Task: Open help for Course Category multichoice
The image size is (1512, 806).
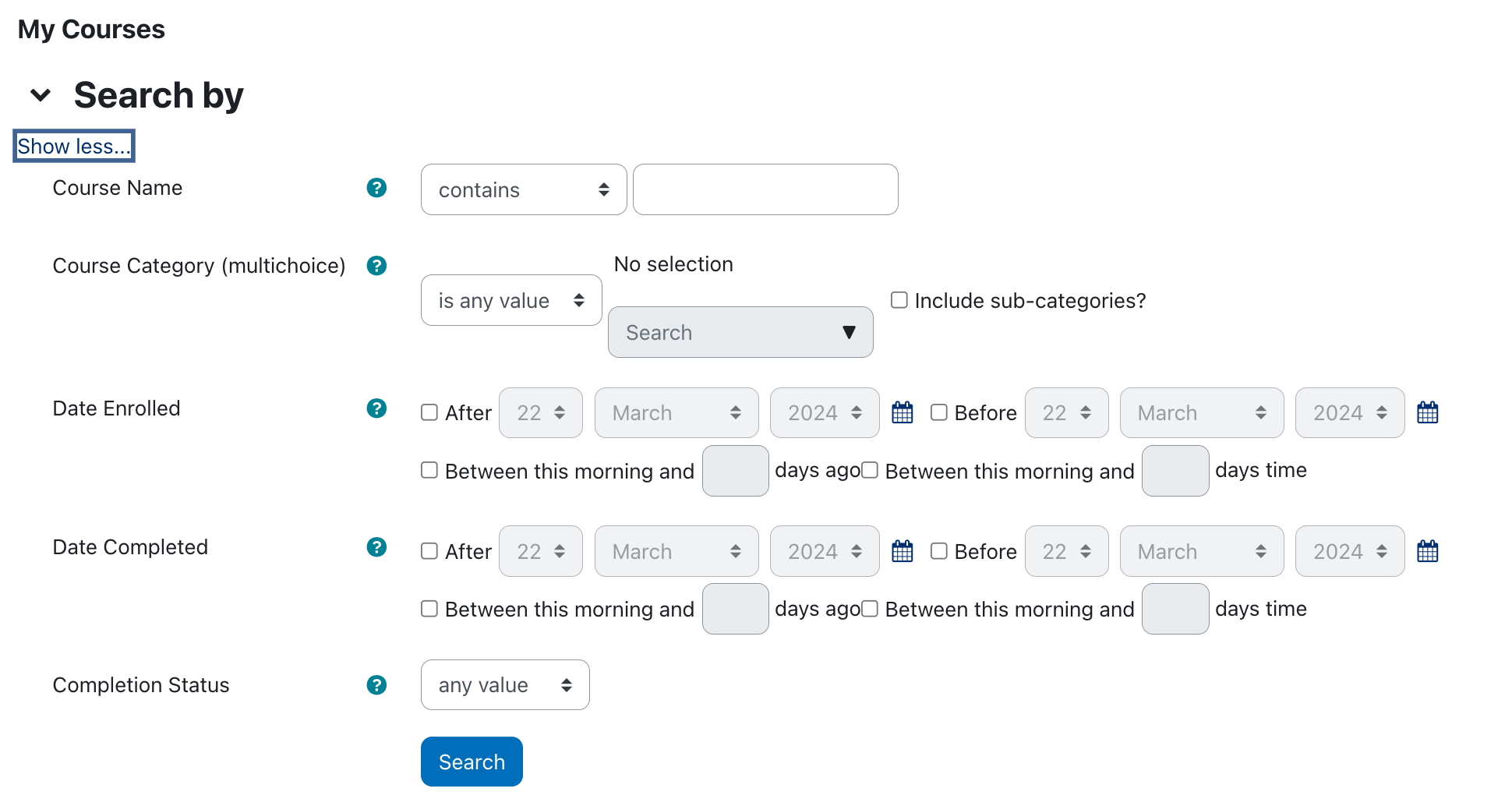Action: pyautogui.click(x=376, y=266)
